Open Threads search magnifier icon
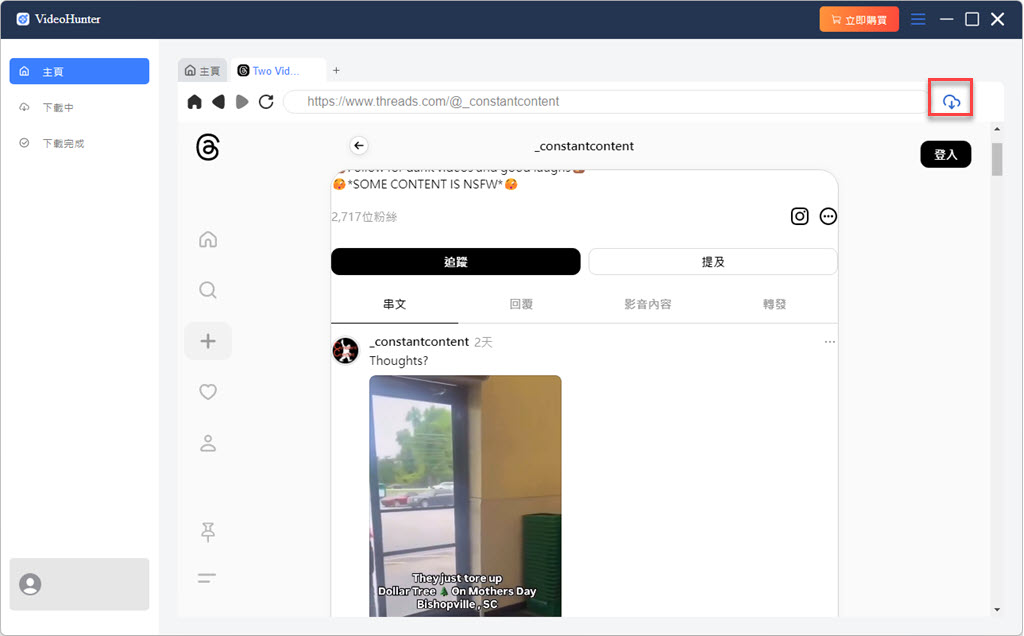1024x636 pixels. pyautogui.click(x=208, y=290)
